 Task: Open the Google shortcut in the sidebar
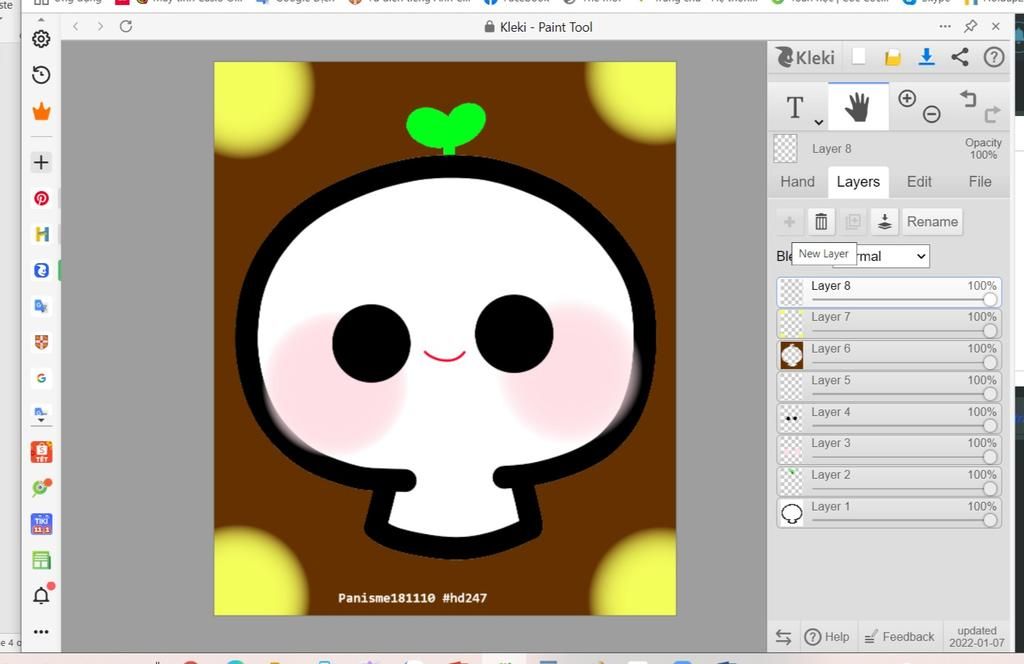click(x=41, y=378)
